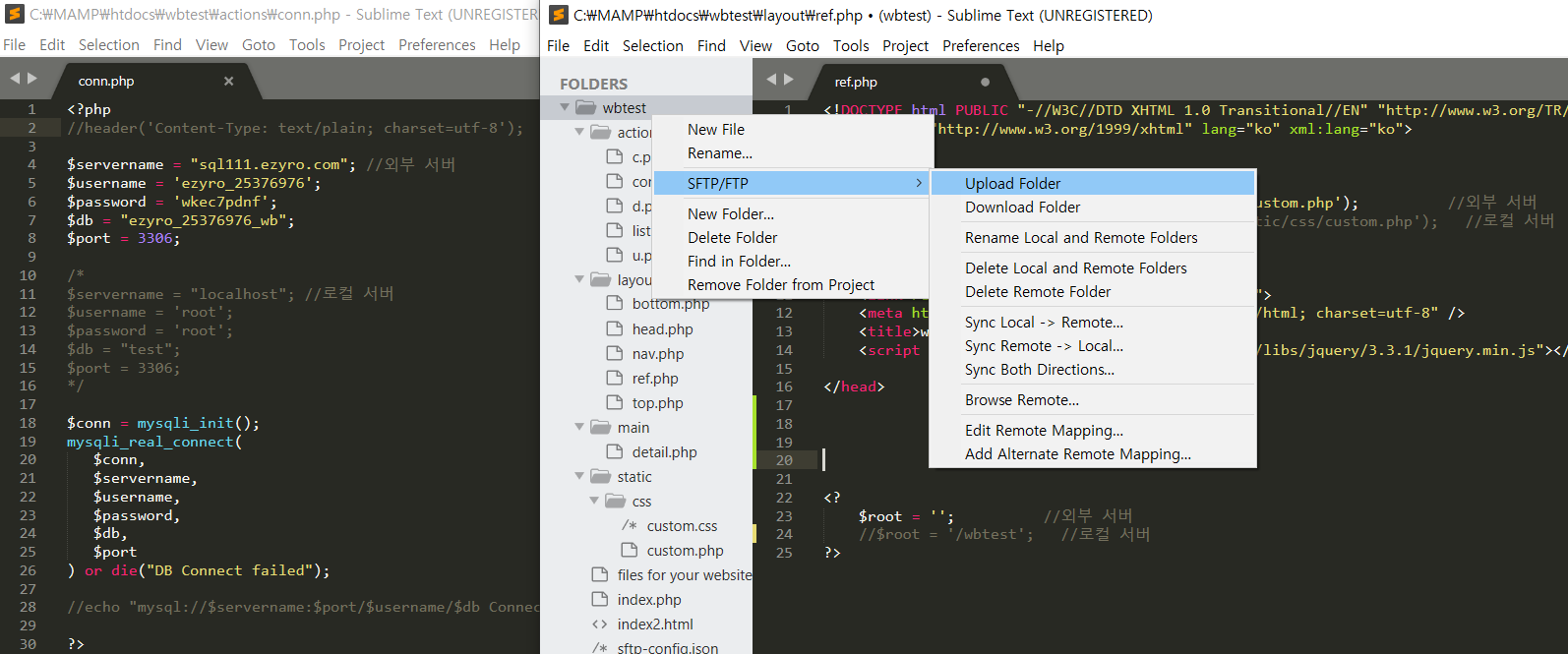The width and height of the screenshot is (1568, 654).
Task: Click the css folder icon
Action: [616, 501]
